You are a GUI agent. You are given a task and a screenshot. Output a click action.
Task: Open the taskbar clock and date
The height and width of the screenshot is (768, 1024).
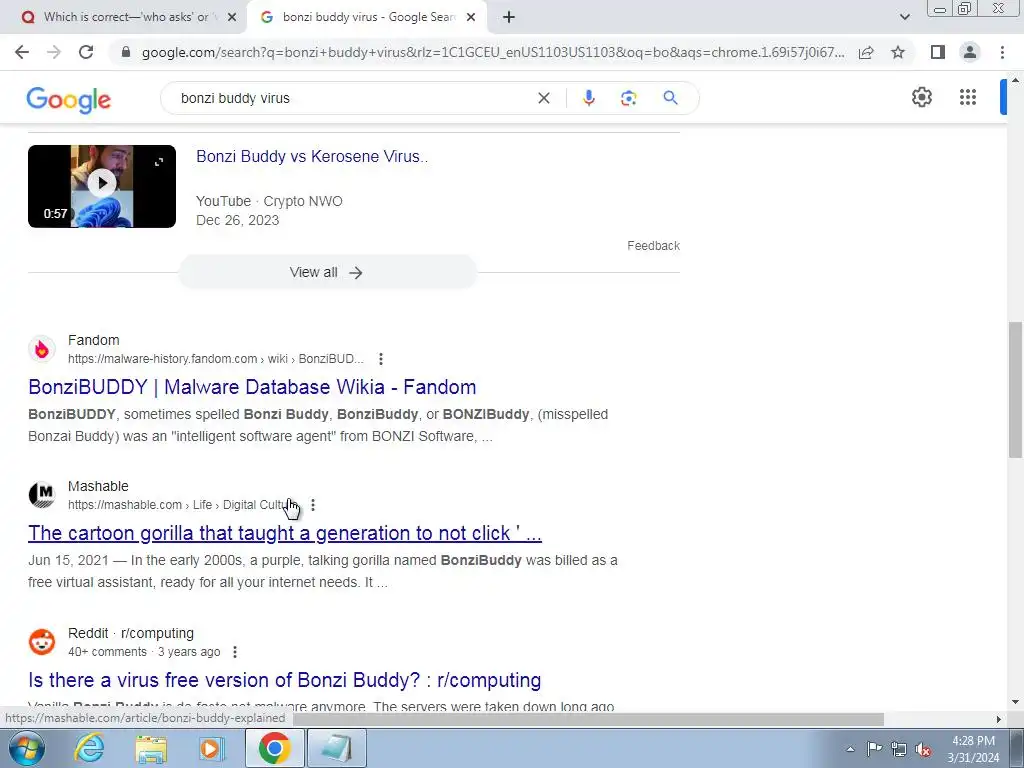tap(973, 749)
